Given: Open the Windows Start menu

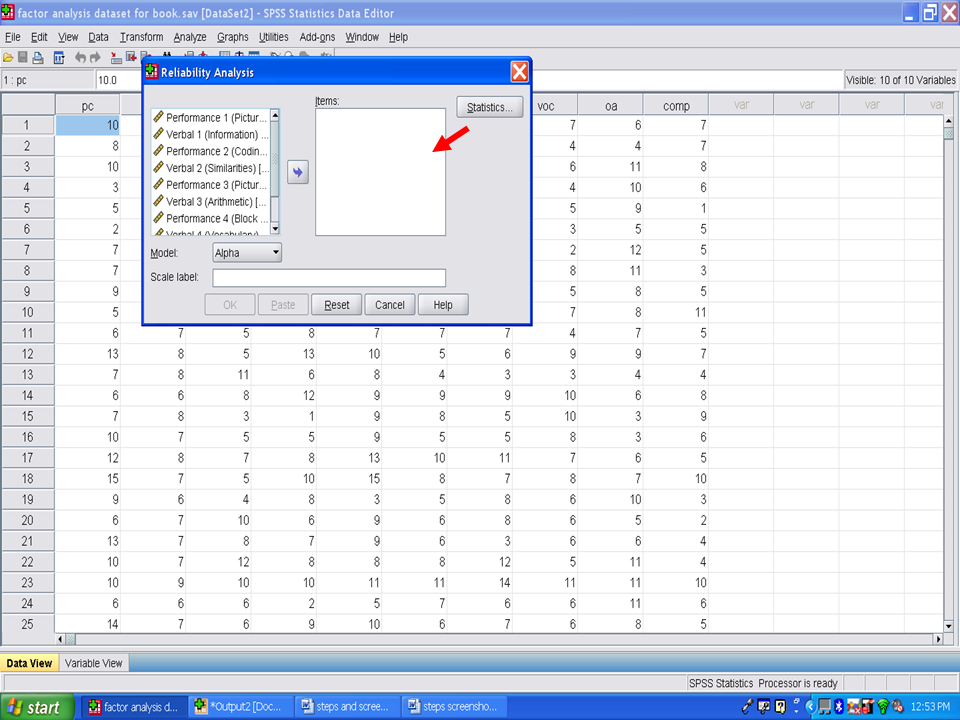Looking at the screenshot, I should pos(37,707).
